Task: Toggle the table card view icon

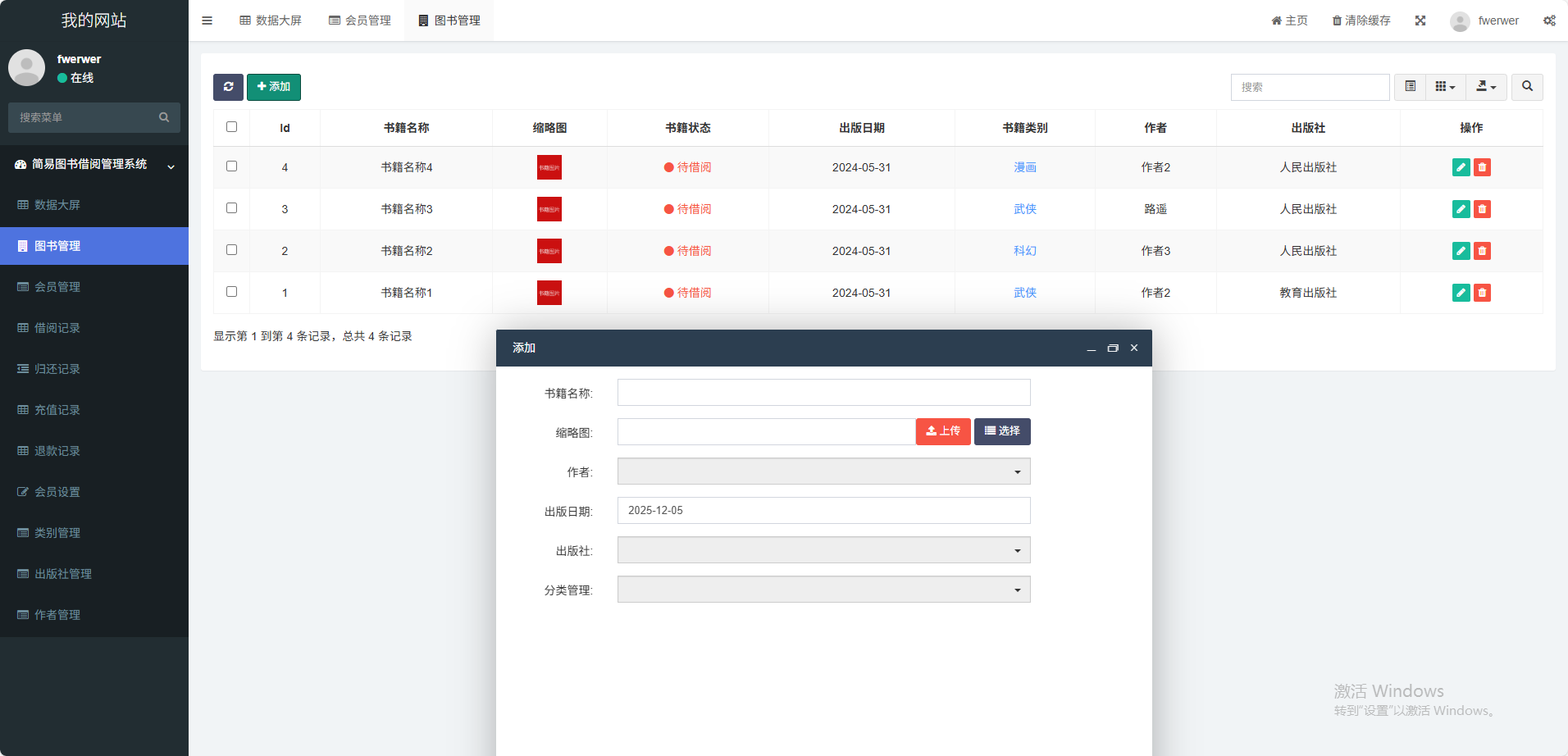Action: [x=1410, y=87]
